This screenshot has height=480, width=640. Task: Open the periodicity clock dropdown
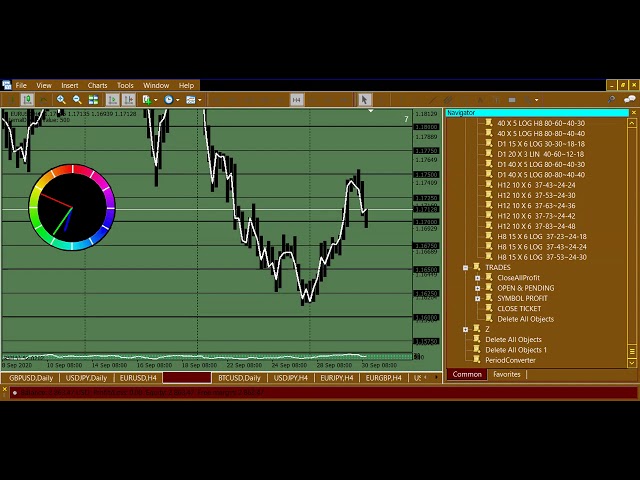click(171, 99)
